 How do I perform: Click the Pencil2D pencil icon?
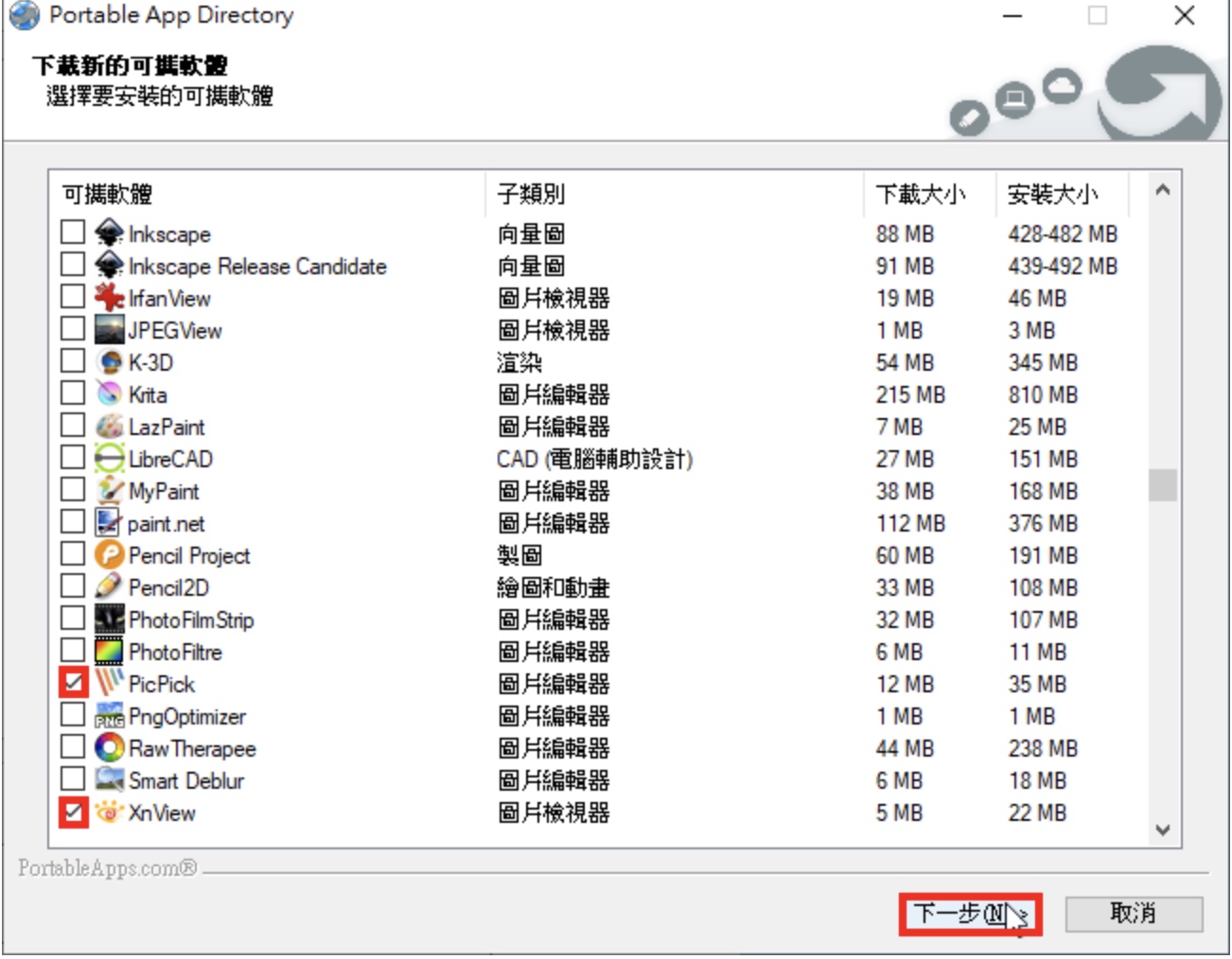pyautogui.click(x=109, y=586)
